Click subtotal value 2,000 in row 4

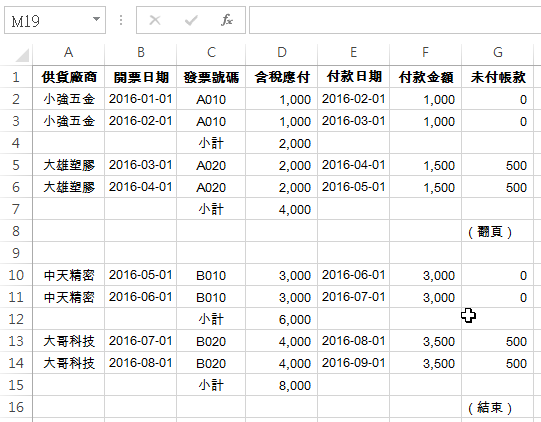[282, 143]
